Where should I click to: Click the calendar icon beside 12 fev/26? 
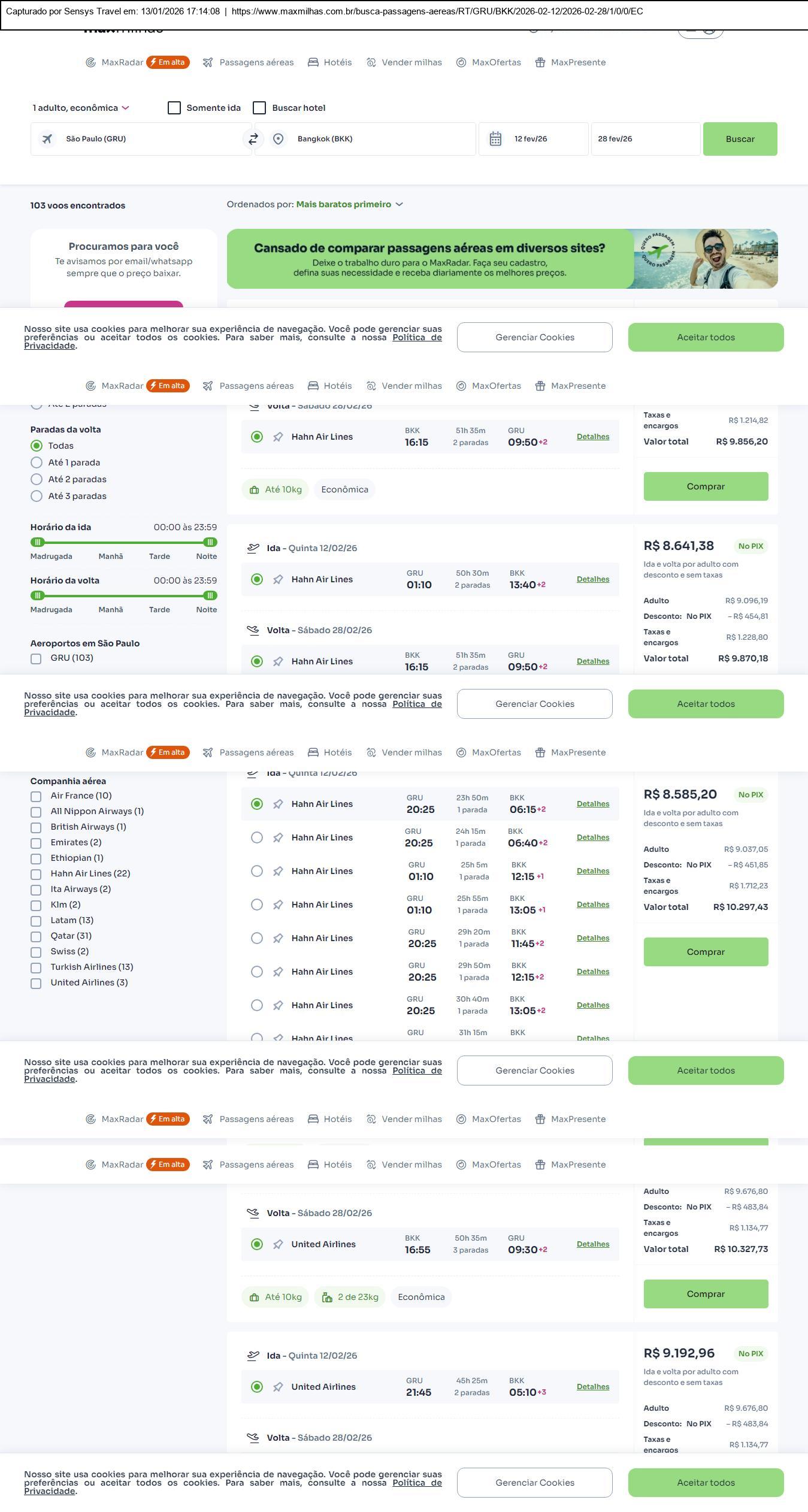(495, 139)
